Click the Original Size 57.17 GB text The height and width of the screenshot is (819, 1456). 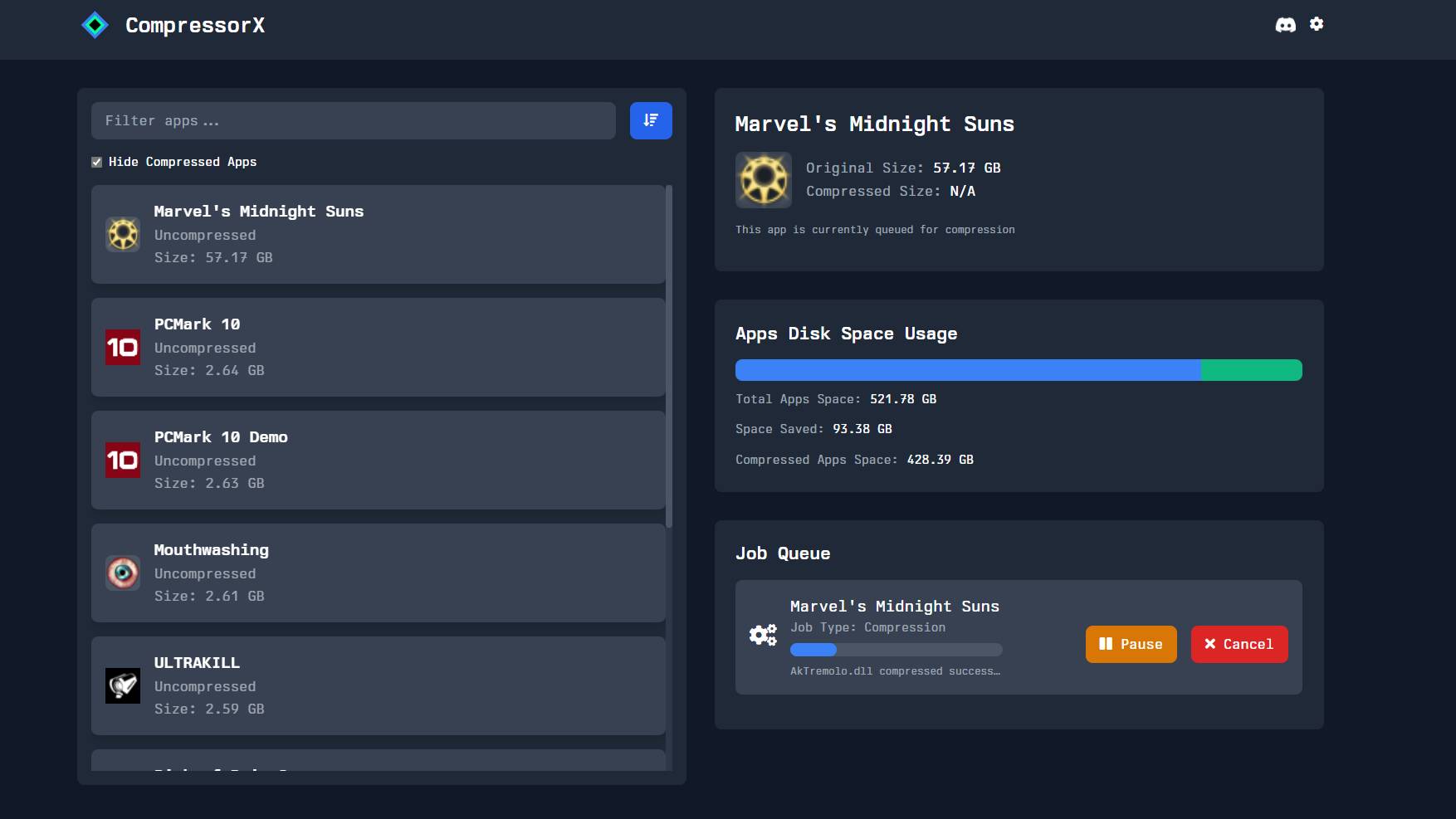[903, 168]
